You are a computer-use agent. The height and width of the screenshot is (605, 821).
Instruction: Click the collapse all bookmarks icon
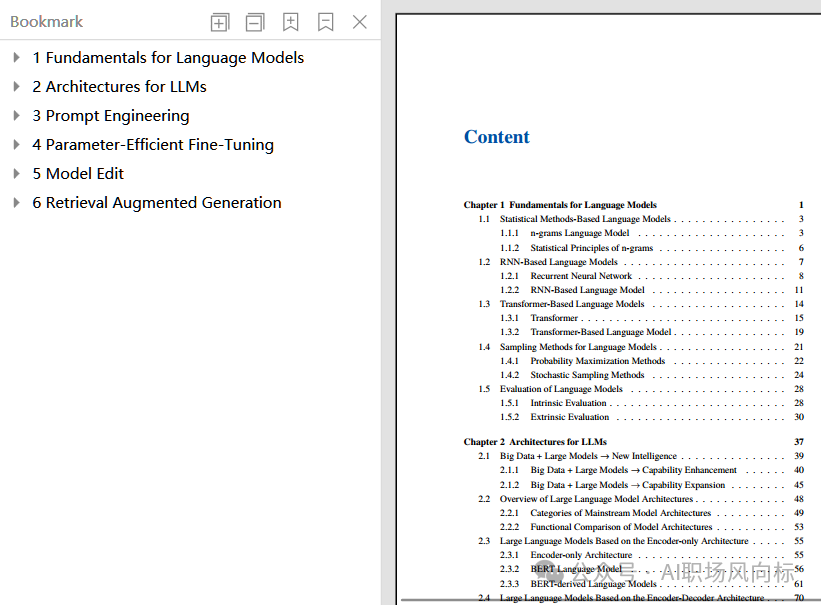tap(255, 23)
